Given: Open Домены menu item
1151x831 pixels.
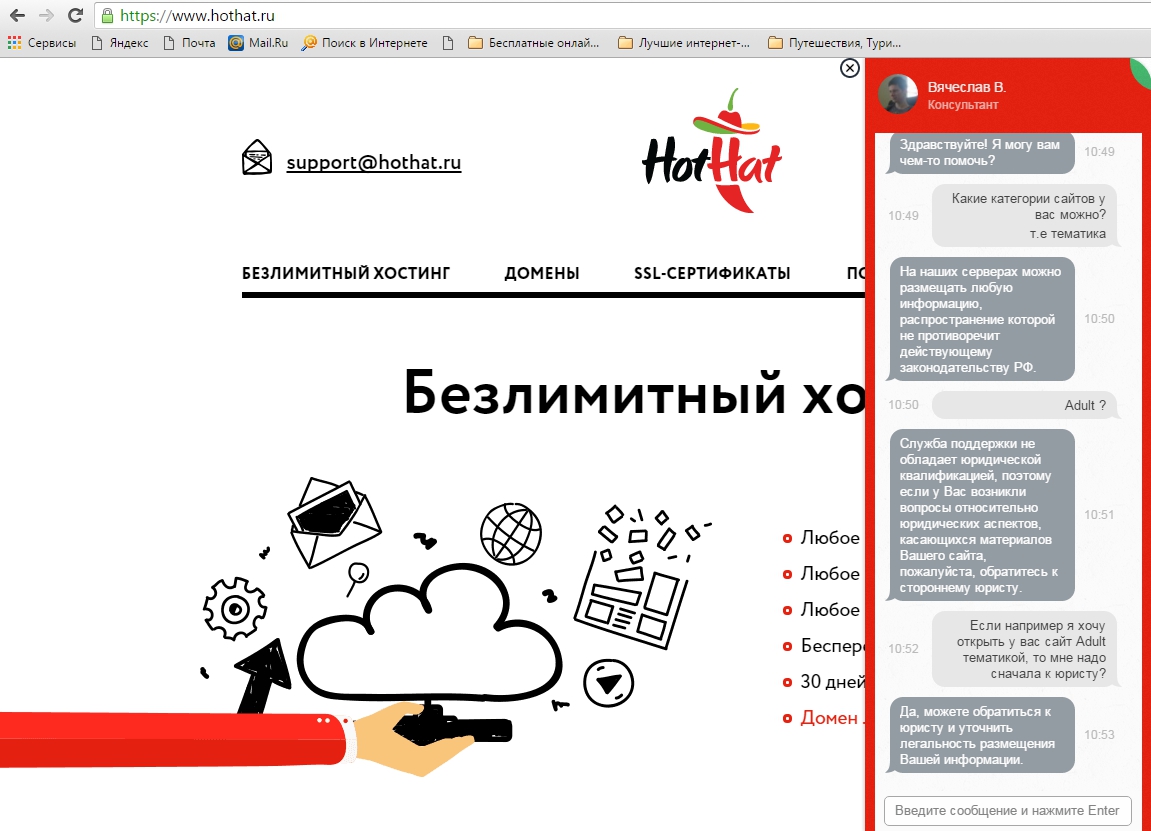Looking at the screenshot, I should [x=542, y=273].
